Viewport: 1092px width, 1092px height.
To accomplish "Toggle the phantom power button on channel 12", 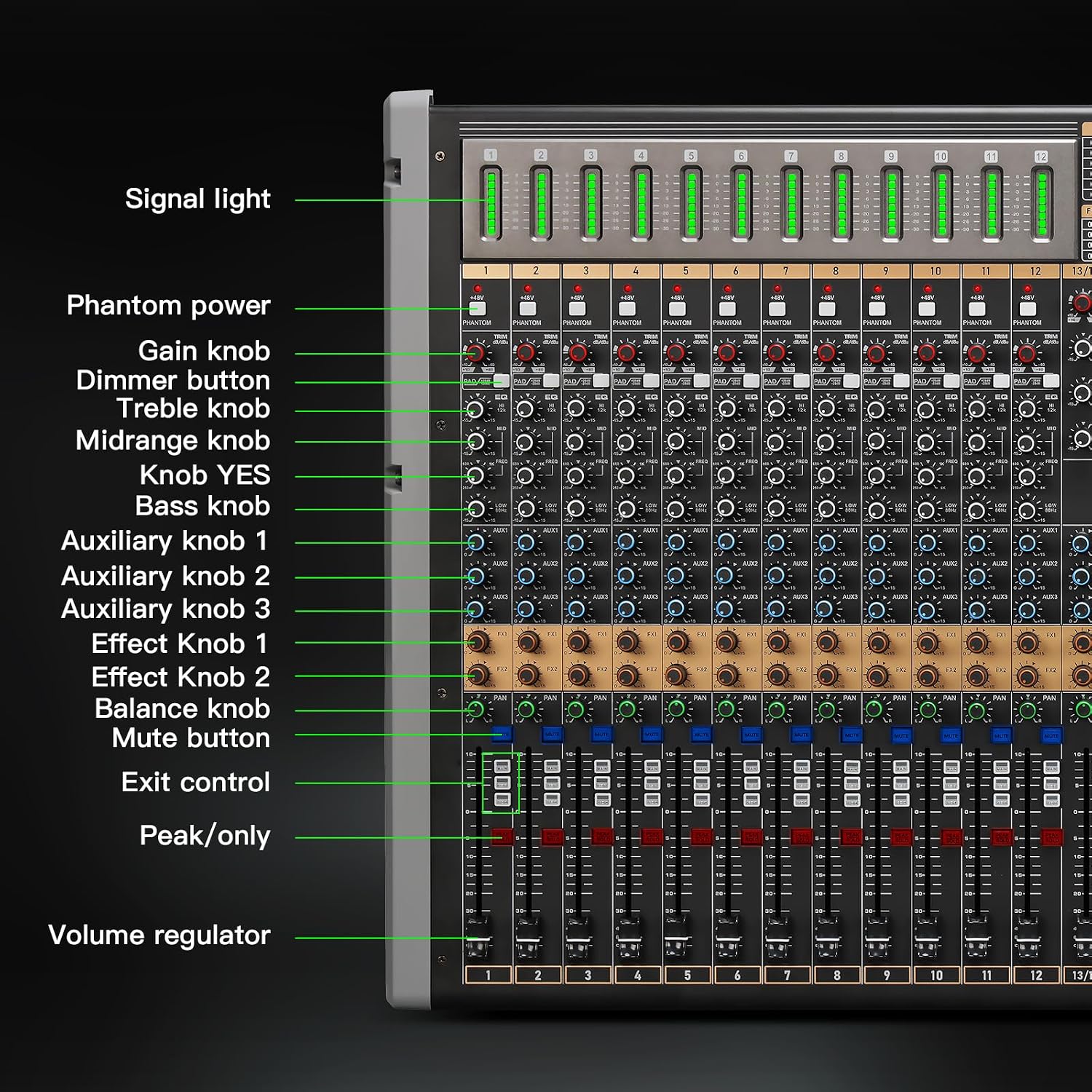I will 1028,309.
